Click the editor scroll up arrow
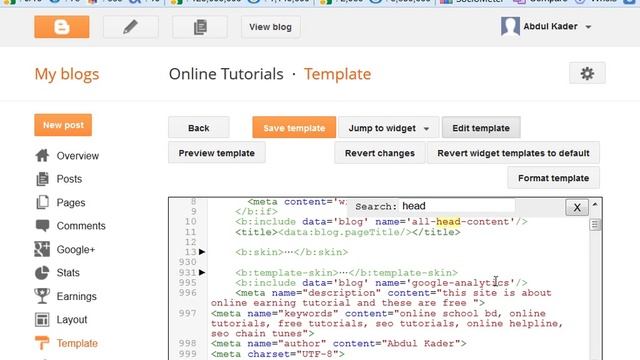 (x=595, y=204)
